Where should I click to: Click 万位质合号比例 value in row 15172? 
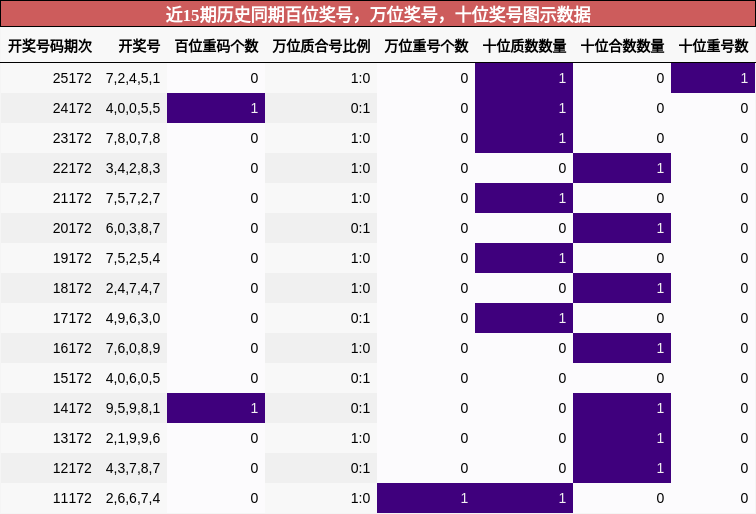(360, 379)
